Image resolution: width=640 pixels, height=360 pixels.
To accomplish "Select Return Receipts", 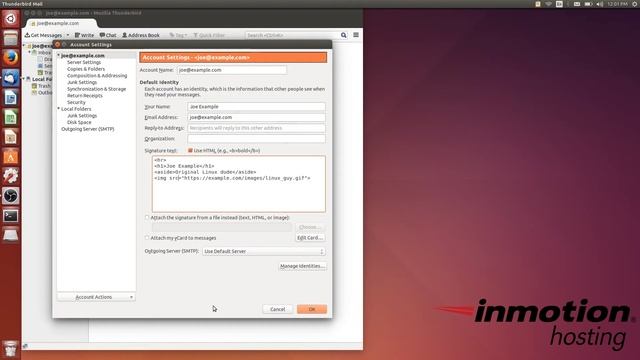I will pyautogui.click(x=85, y=96).
